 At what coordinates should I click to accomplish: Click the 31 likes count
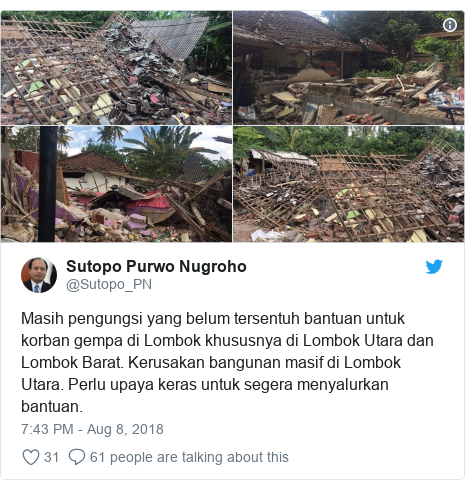(x=51, y=457)
